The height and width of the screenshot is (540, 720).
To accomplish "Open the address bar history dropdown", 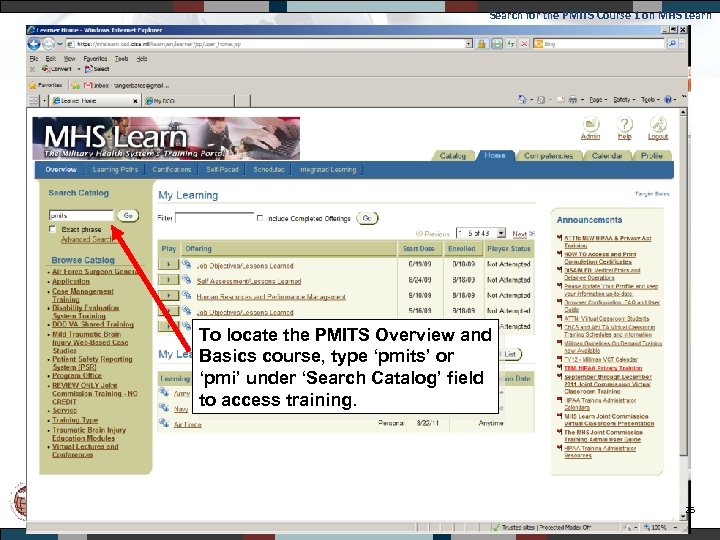I will [x=468, y=44].
